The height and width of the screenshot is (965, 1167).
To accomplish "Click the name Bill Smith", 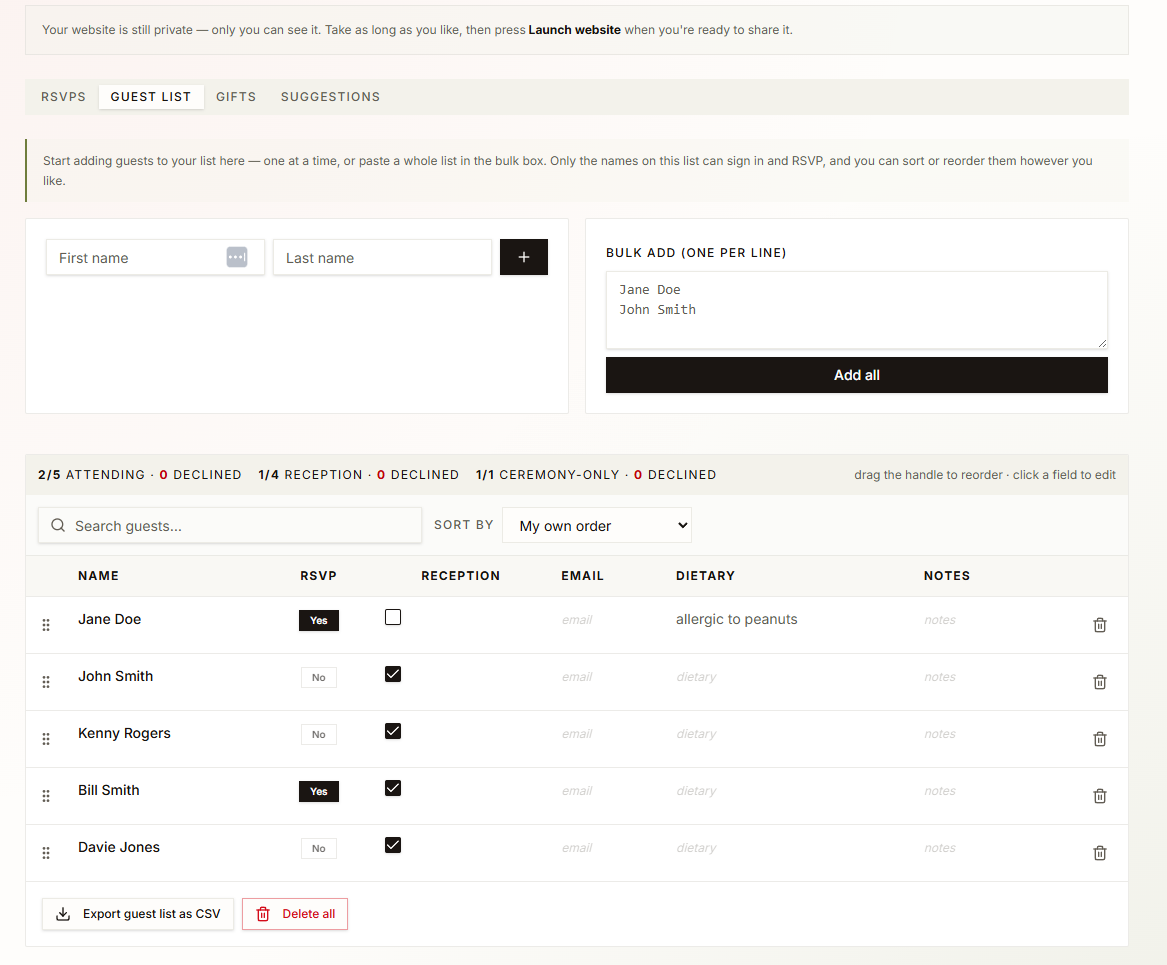I will [x=109, y=790].
